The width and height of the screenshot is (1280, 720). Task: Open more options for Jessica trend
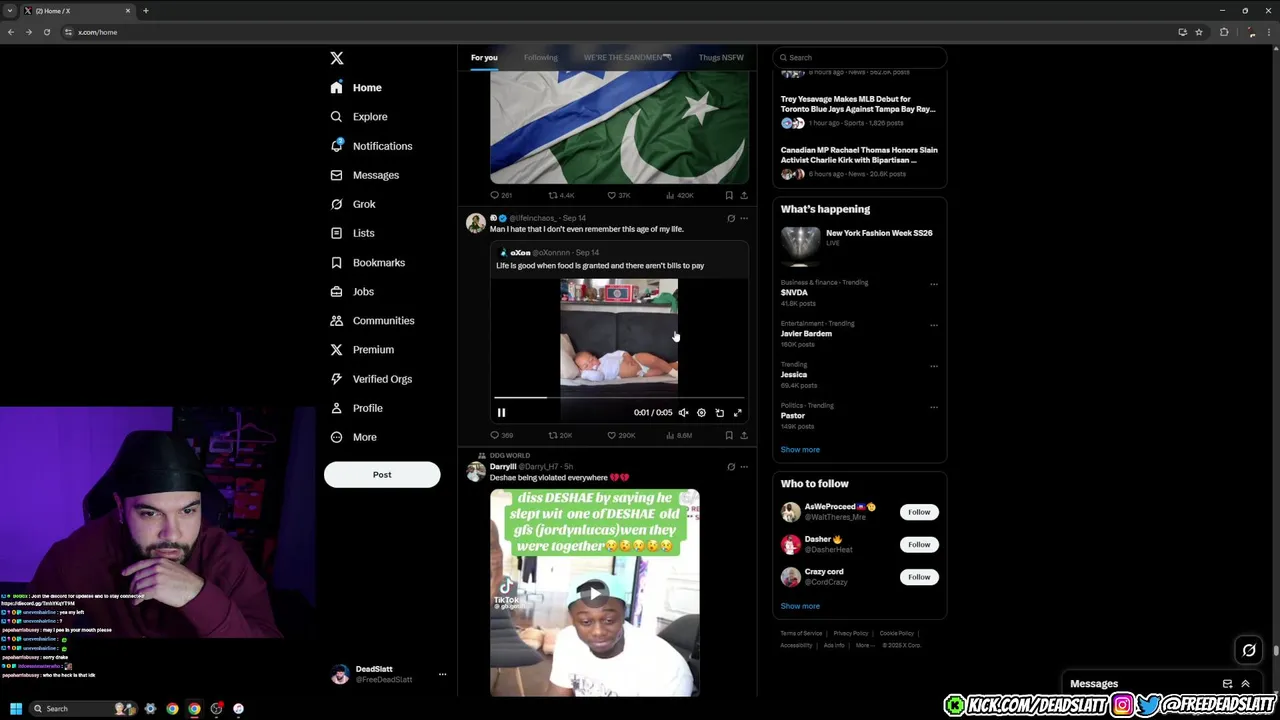pyautogui.click(x=934, y=366)
